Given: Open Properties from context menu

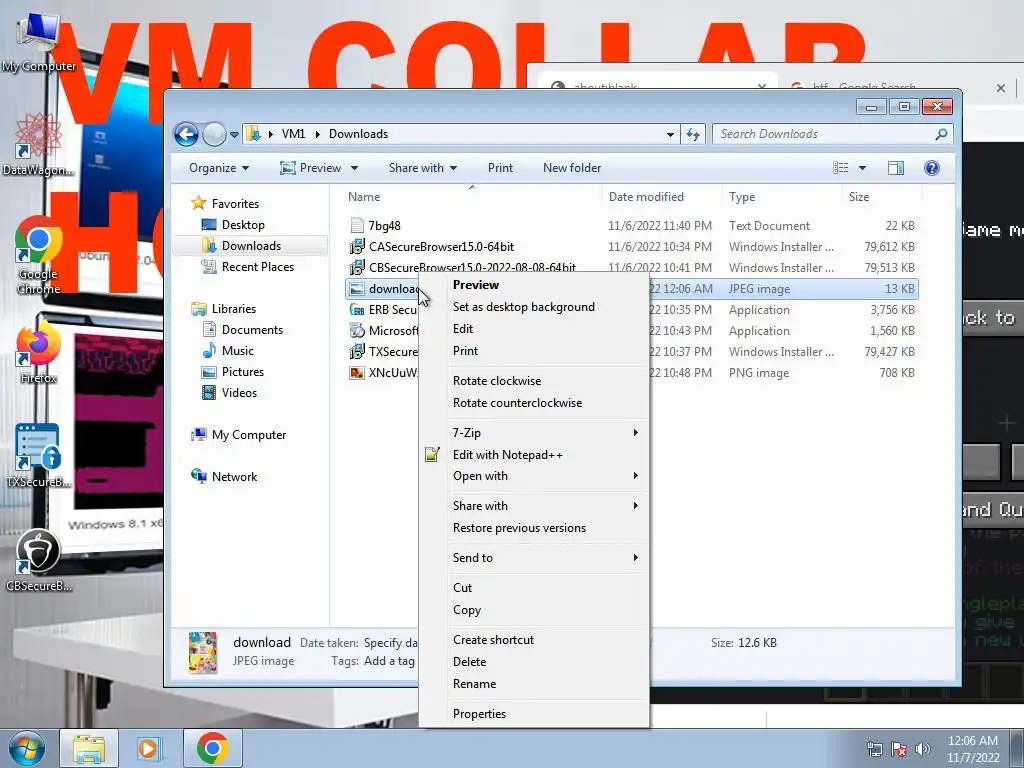Looking at the screenshot, I should click(479, 714).
